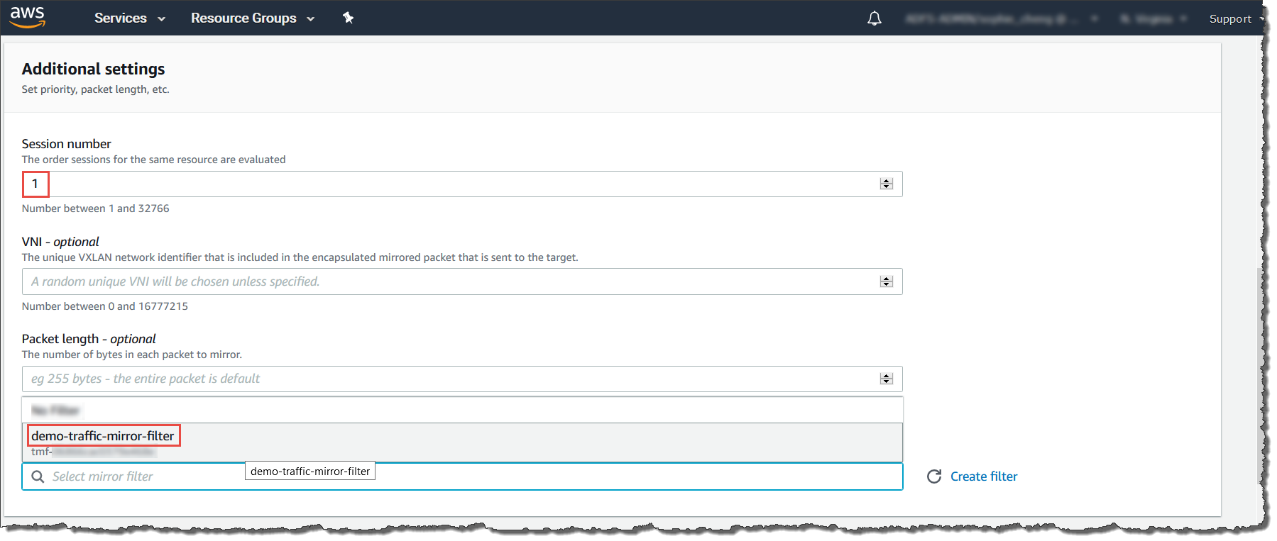Click the VNI field spinner arrows
This screenshot has height=541, width=1277.
(x=886, y=282)
